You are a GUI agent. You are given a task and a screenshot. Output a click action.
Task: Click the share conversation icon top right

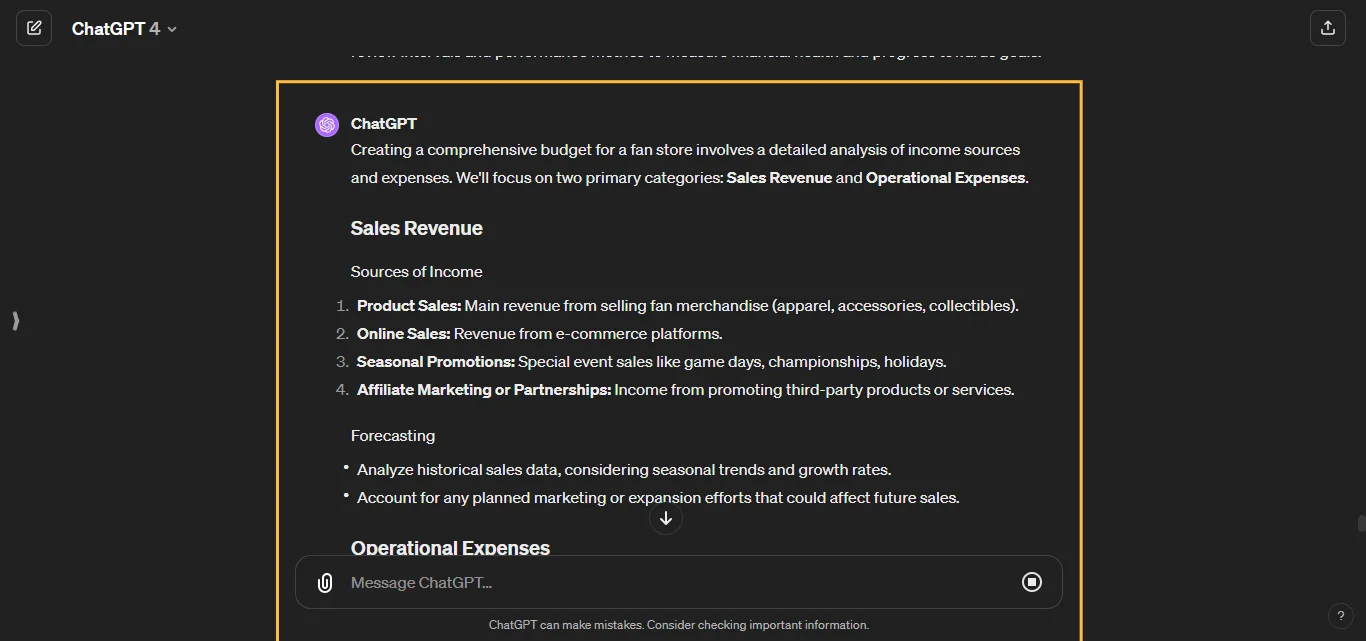1327,27
